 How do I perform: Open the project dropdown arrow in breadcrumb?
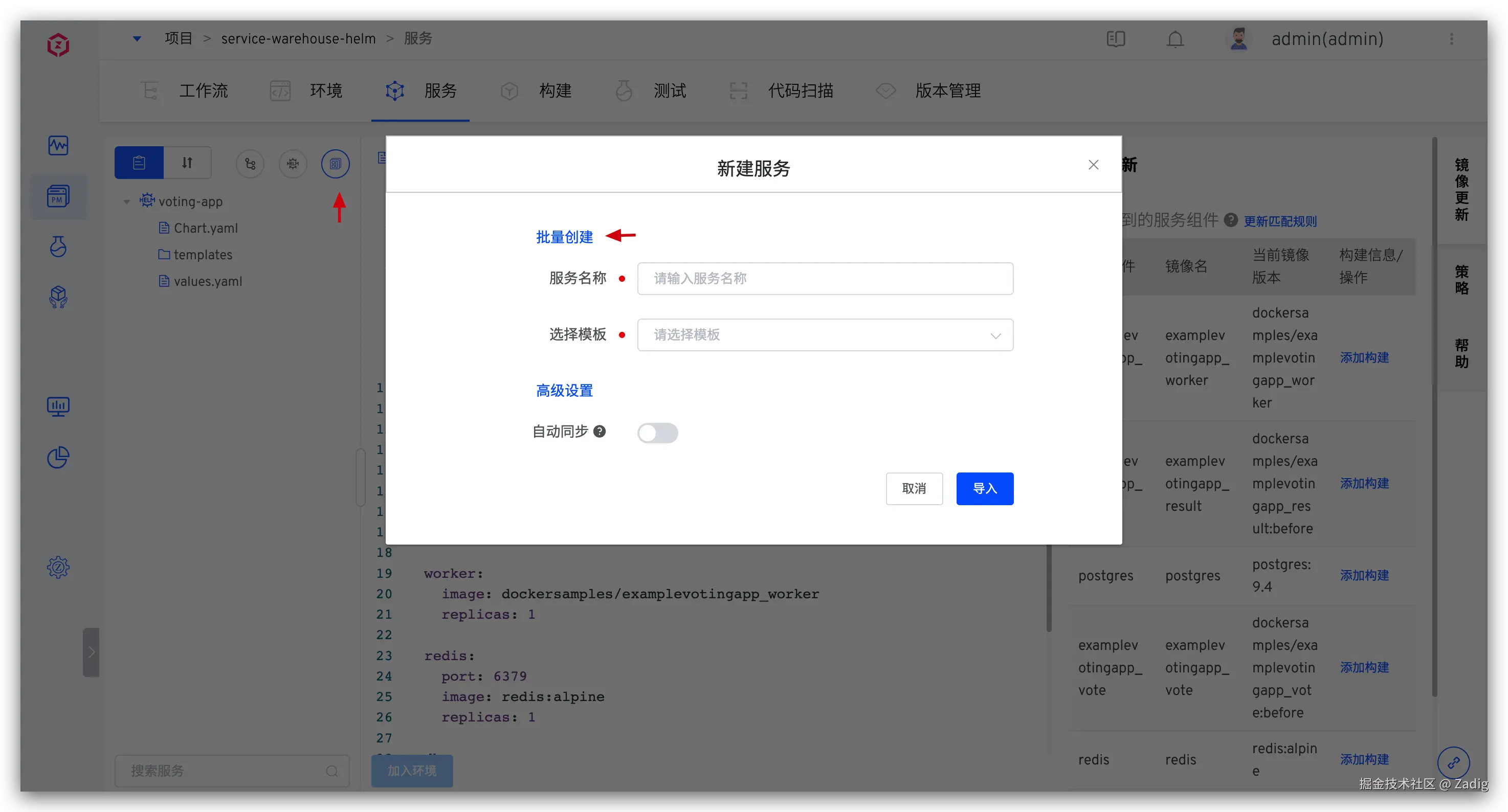coord(137,39)
